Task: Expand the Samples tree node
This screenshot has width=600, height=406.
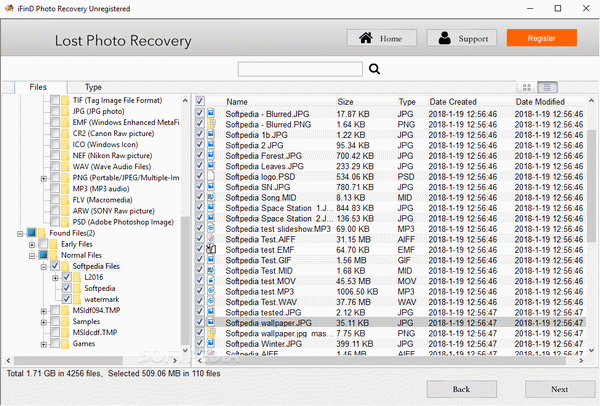Action: click(44, 322)
